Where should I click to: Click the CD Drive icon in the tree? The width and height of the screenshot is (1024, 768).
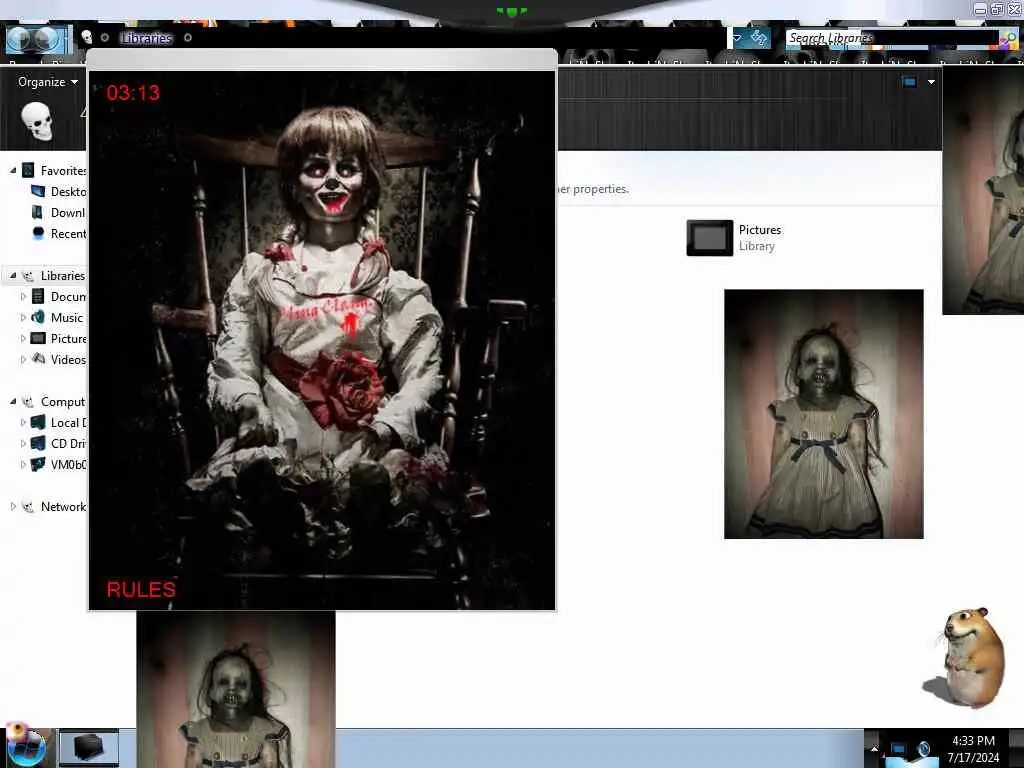click(x=39, y=443)
